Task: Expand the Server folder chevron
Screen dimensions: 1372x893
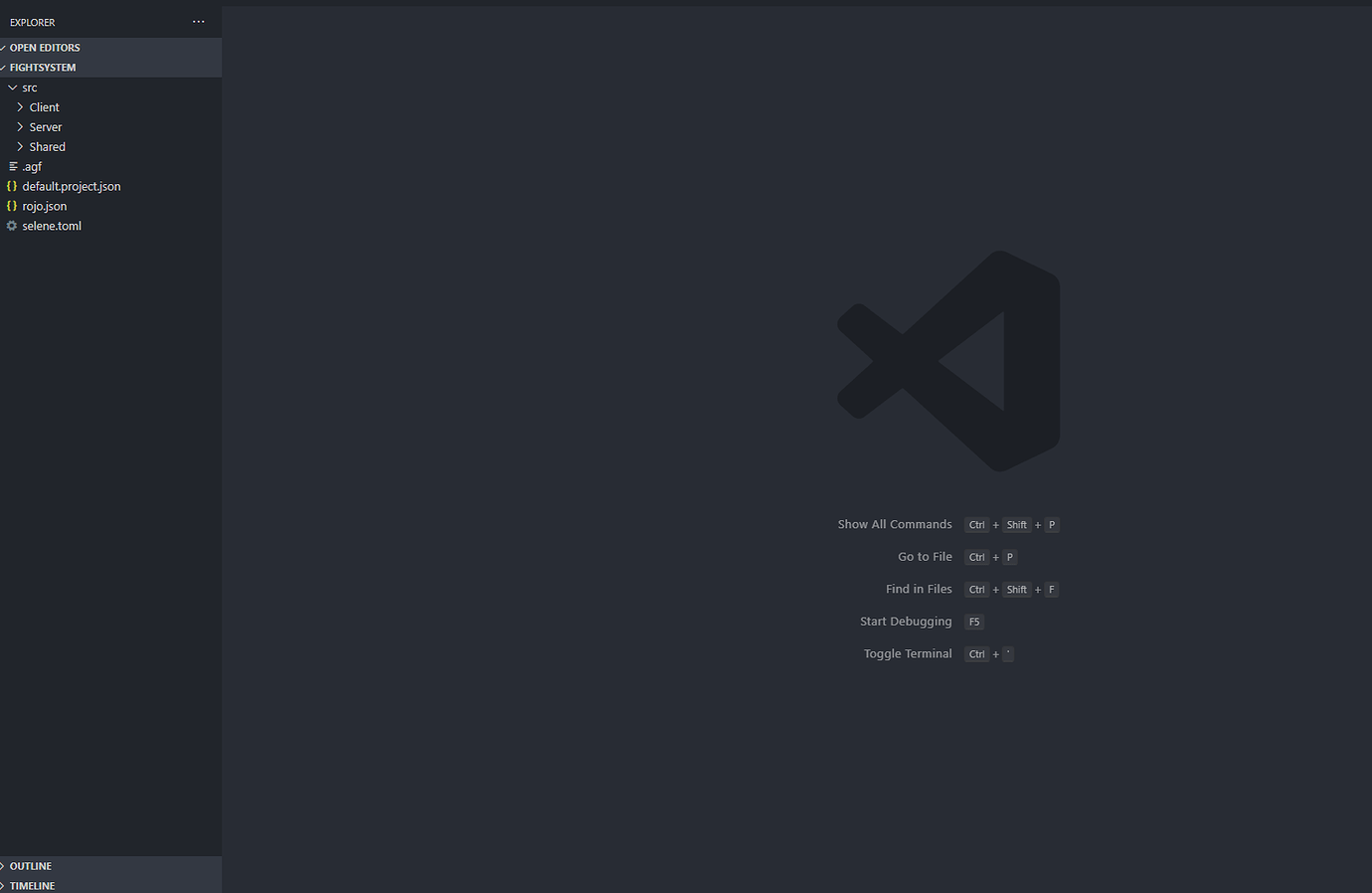Action: [20, 127]
